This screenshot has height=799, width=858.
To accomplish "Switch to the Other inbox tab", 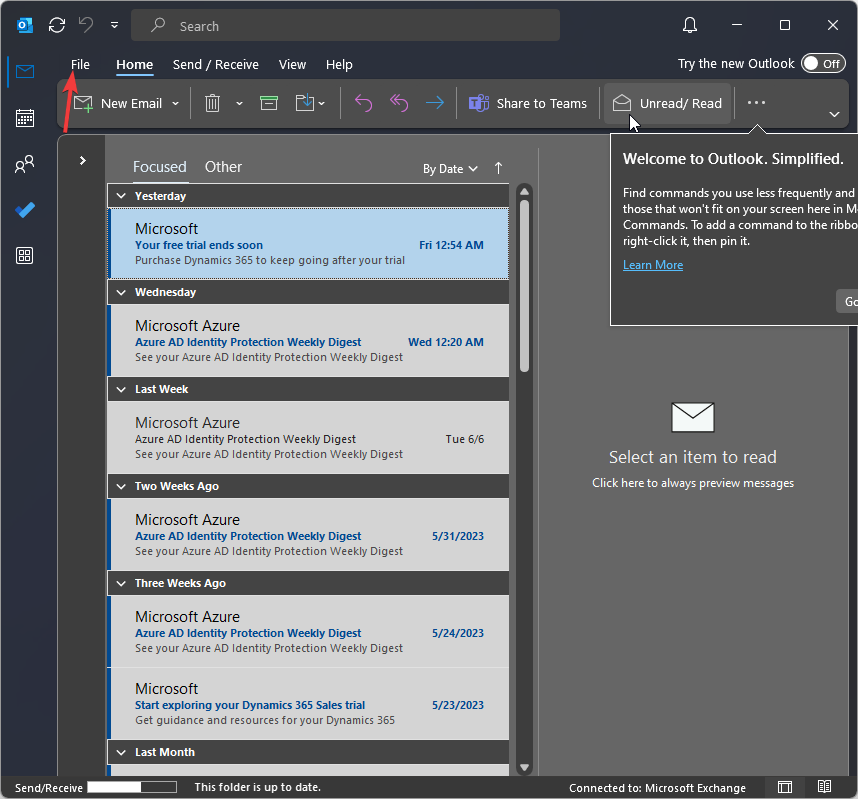I will (223, 167).
